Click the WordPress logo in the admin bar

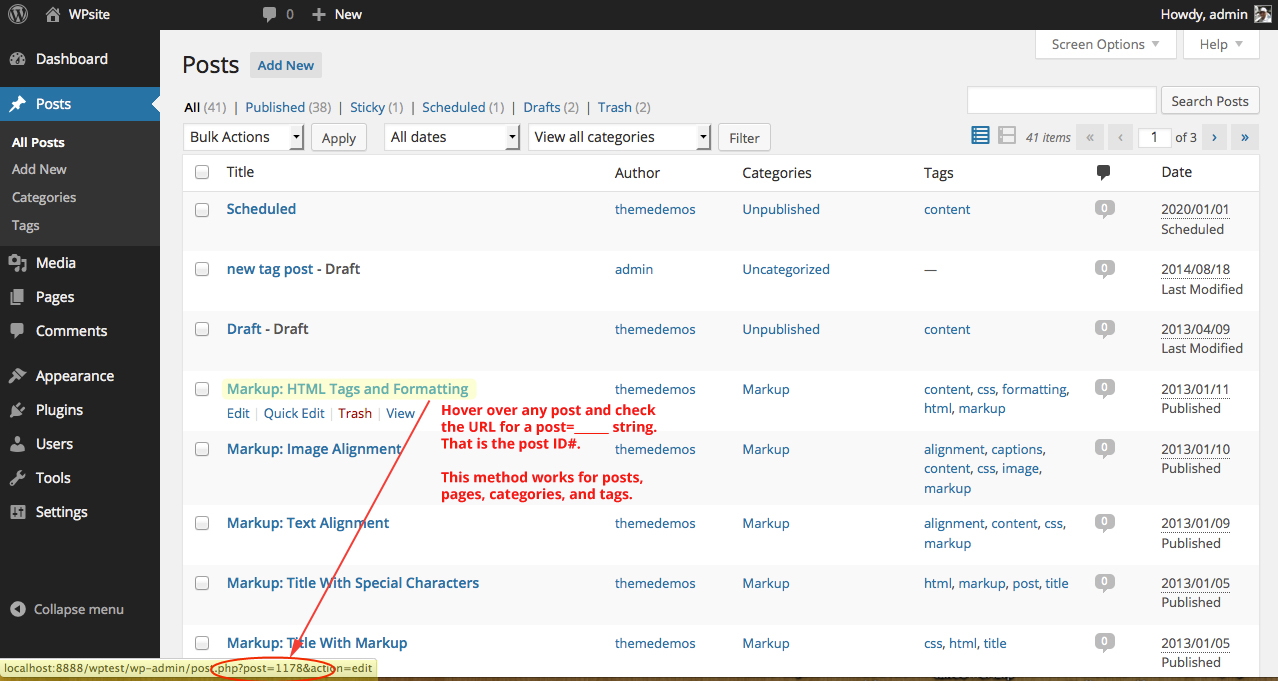(x=18, y=14)
